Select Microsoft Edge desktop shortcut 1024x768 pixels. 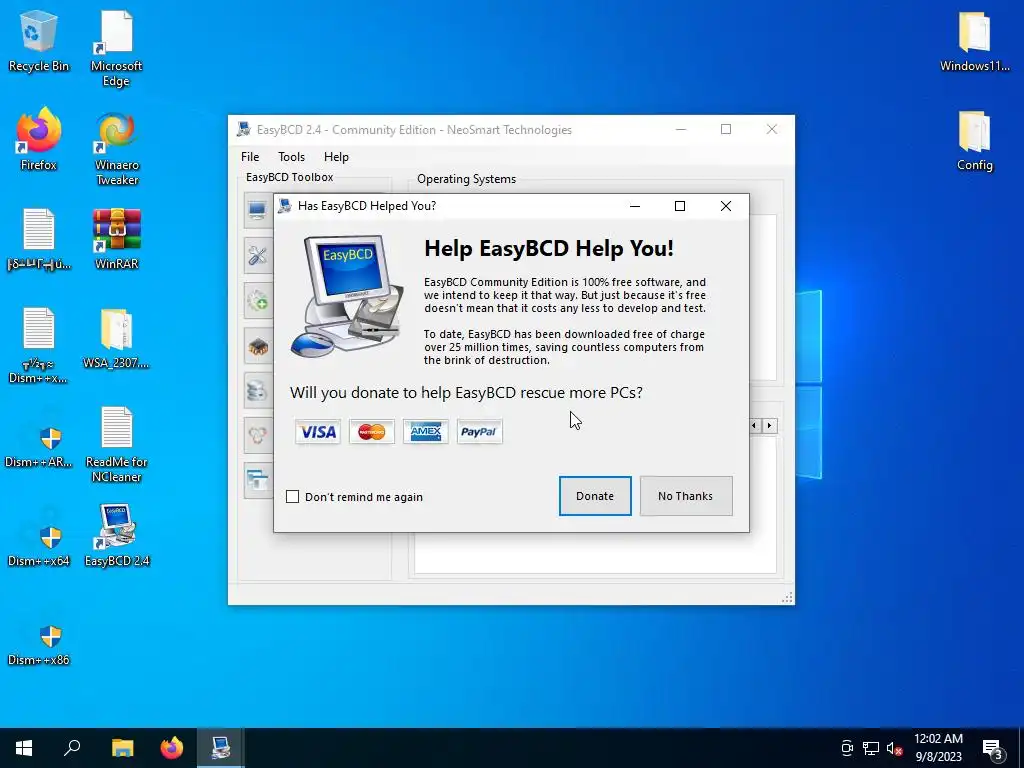coord(116,48)
